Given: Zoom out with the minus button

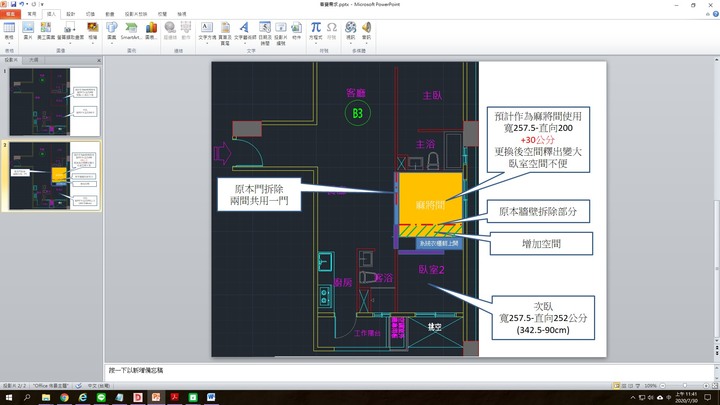Looking at the screenshot, I should point(662,386).
